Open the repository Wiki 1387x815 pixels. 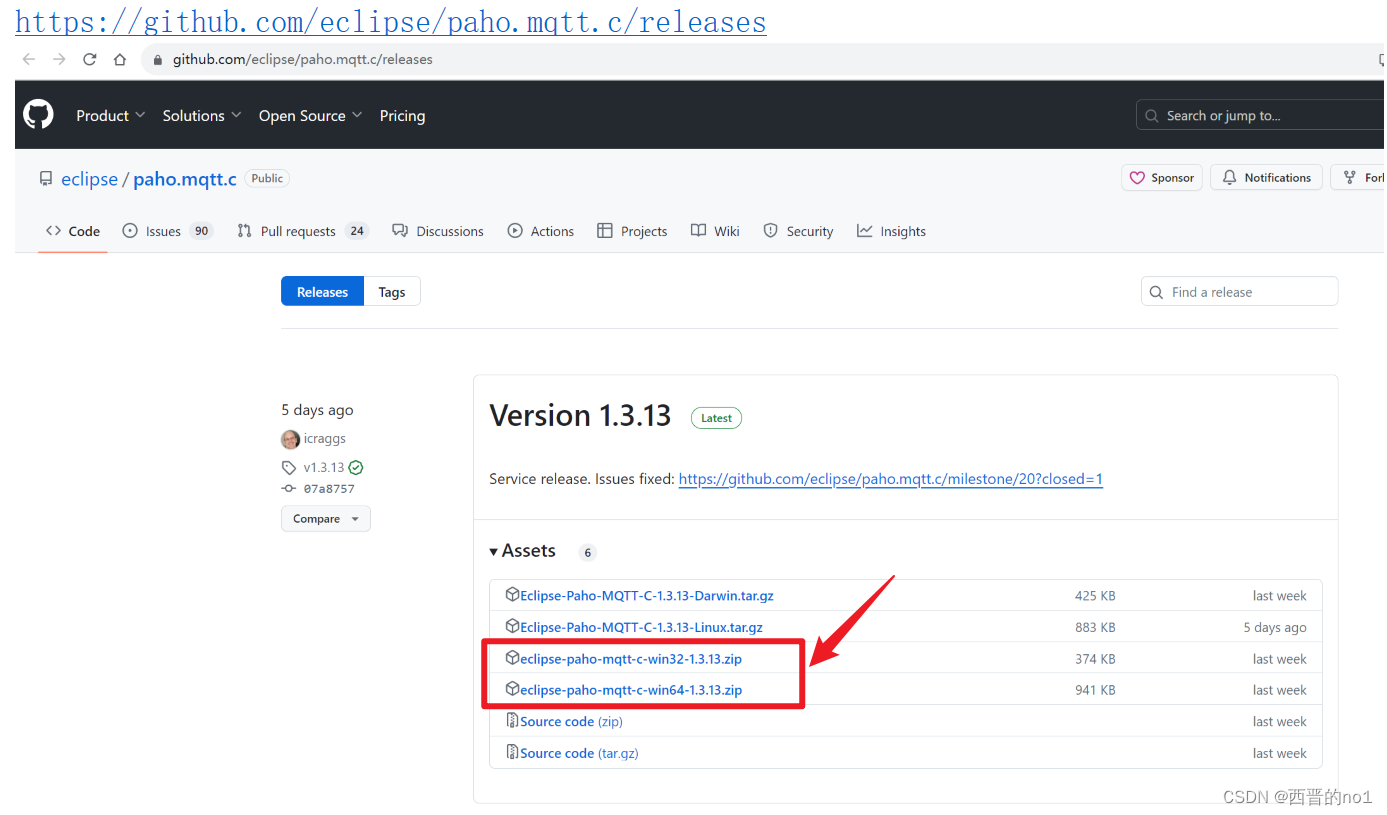[714, 230]
